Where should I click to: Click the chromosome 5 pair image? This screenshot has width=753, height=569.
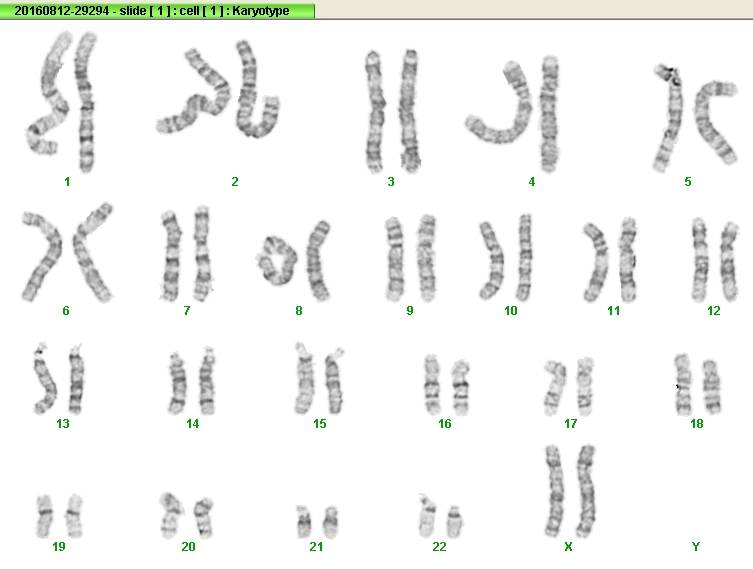[695, 118]
